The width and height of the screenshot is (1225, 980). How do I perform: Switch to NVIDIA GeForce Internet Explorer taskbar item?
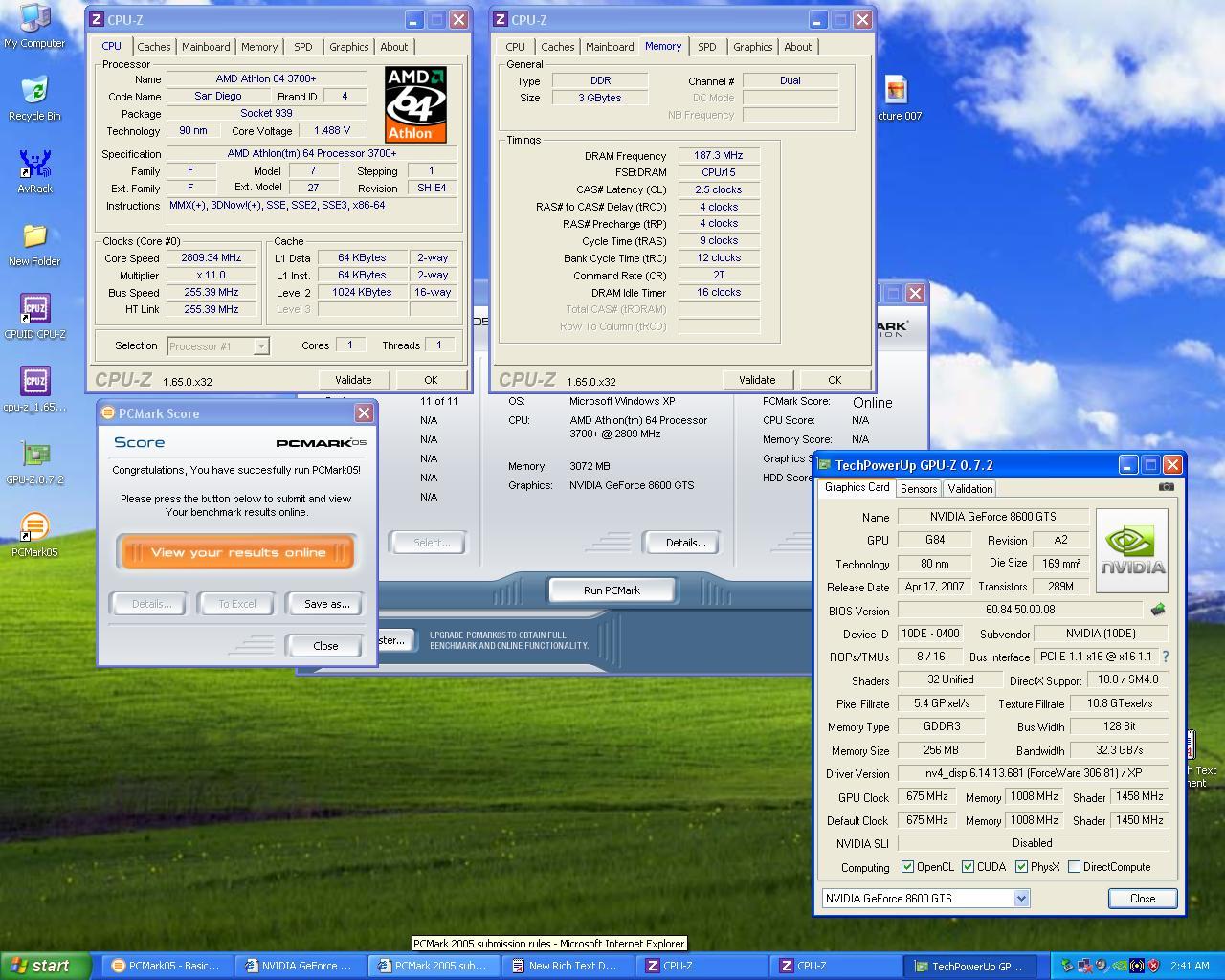pyautogui.click(x=300, y=966)
